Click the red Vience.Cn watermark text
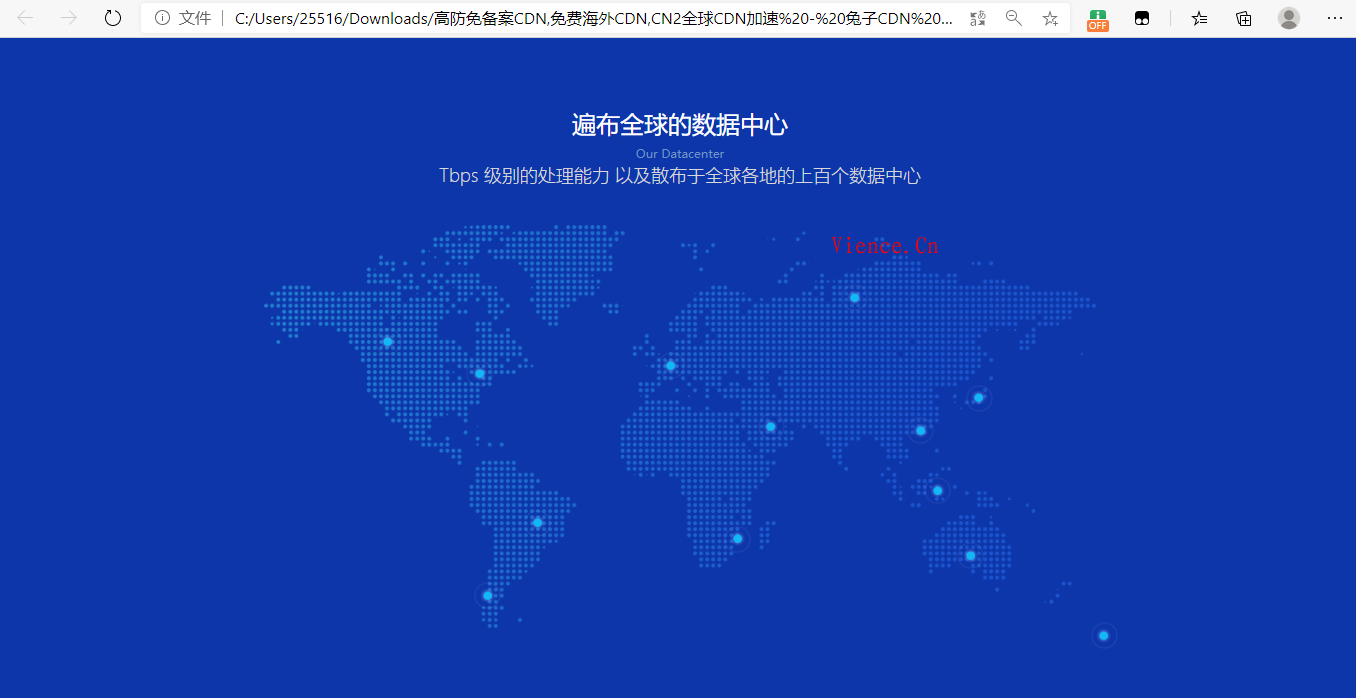The width and height of the screenshot is (1356, 698). point(884,246)
